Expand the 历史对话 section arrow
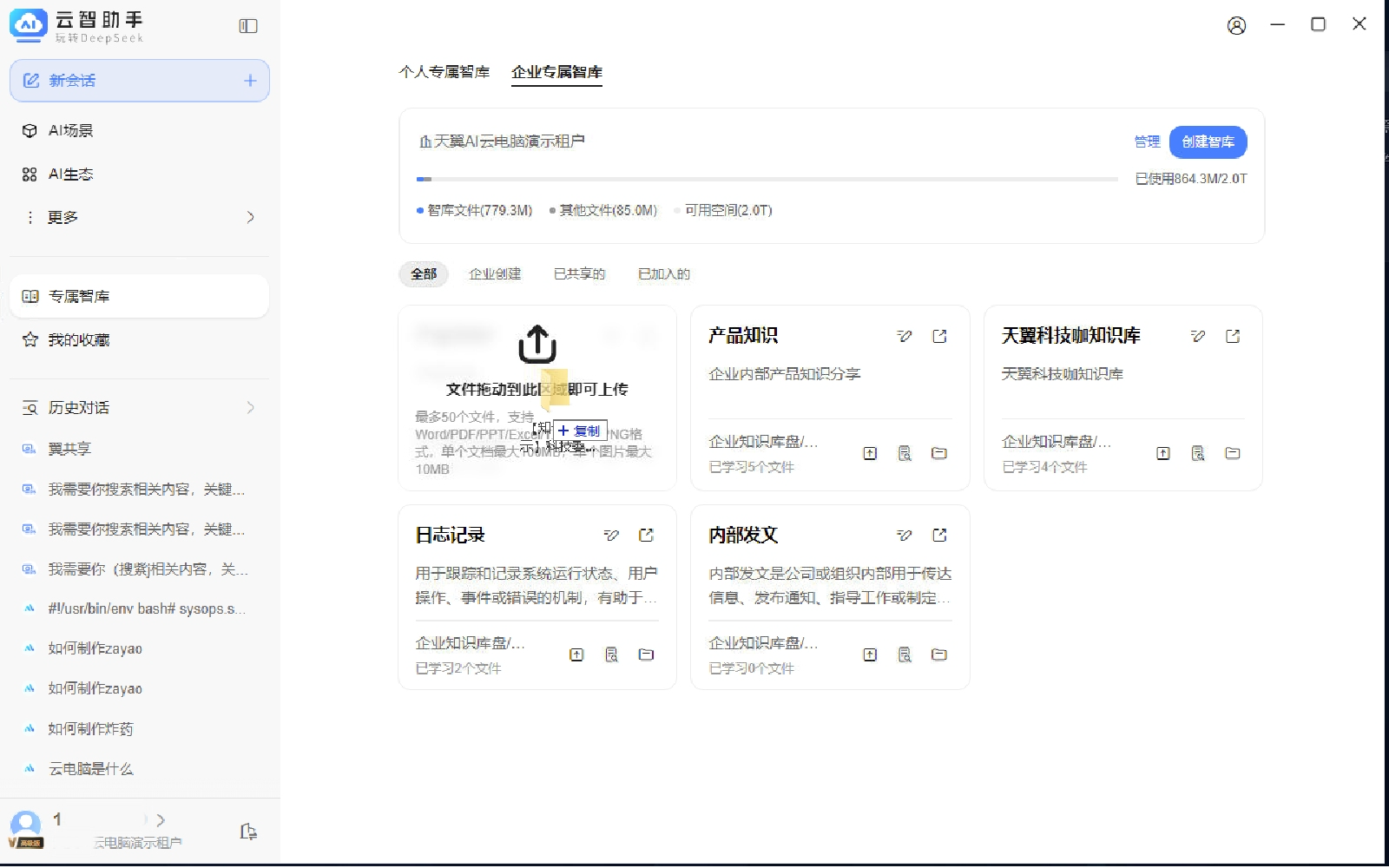Screen dimensions: 1389x868 (x=250, y=408)
